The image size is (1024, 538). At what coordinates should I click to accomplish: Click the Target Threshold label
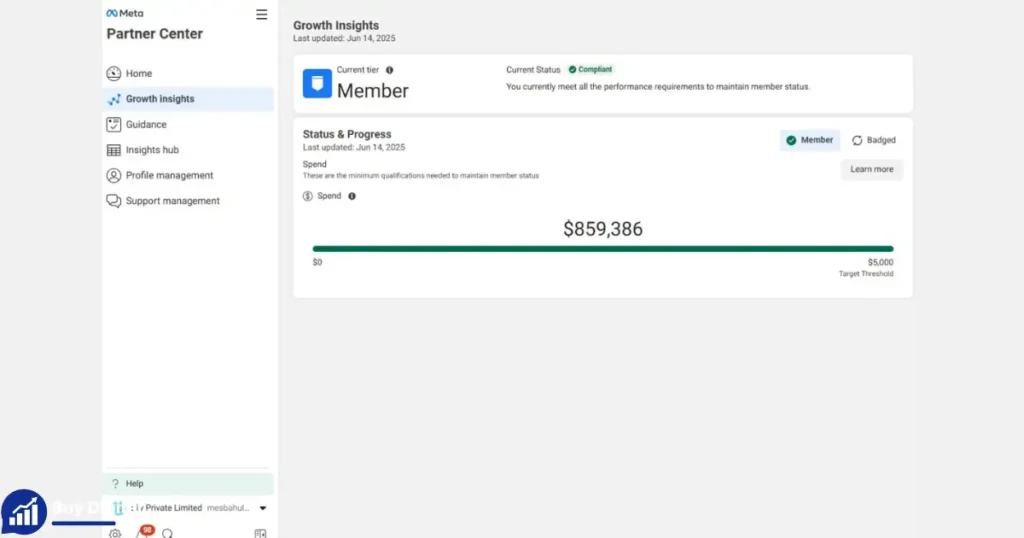866,274
